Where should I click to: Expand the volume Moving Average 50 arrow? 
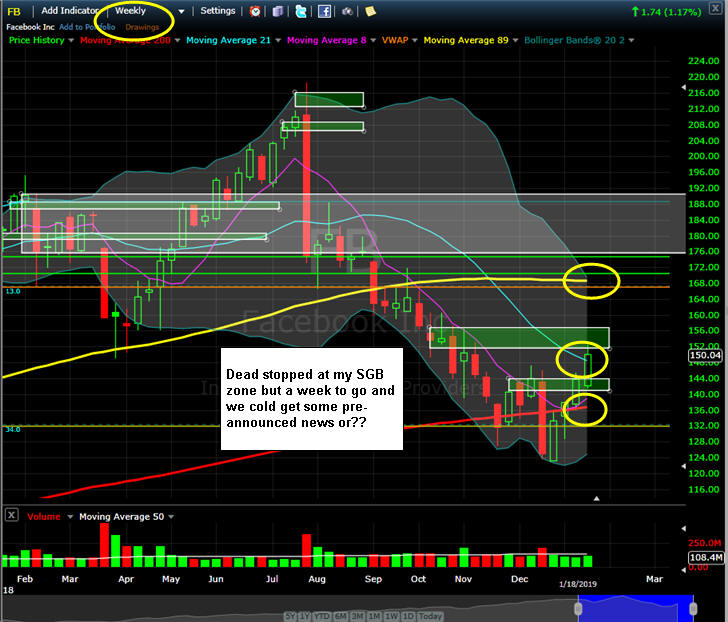[171, 517]
